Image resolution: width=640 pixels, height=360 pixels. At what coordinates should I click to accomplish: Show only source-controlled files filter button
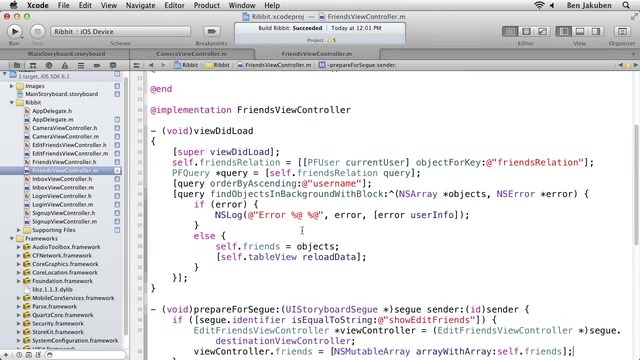click(29, 355)
